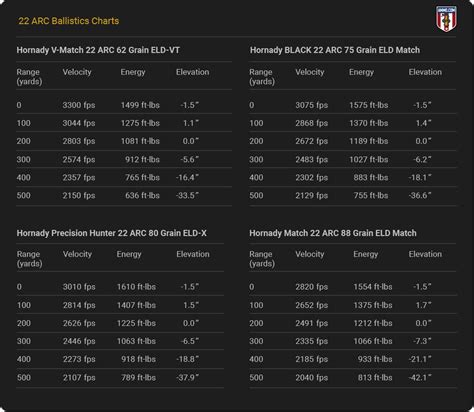Click the 2335 fps velocity value
This screenshot has height=412, width=474.
(312, 341)
